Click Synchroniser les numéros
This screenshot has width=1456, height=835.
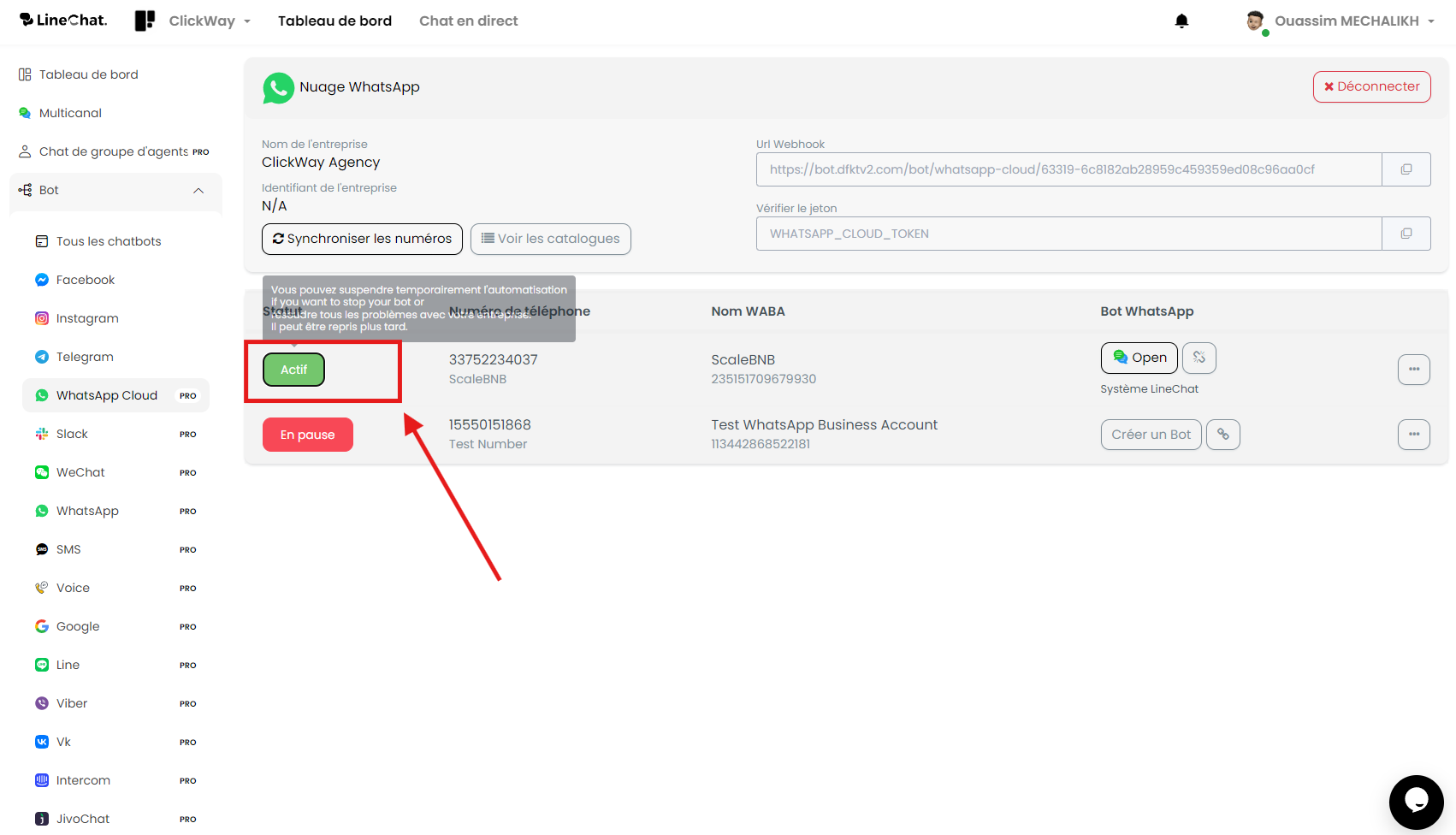[x=362, y=239]
